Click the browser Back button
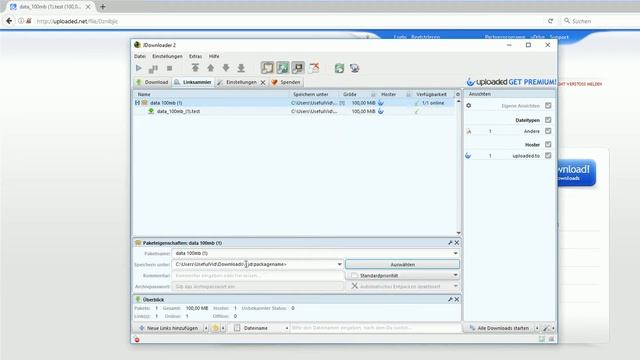Screen dimensions: 640x360 (x=9, y=21)
